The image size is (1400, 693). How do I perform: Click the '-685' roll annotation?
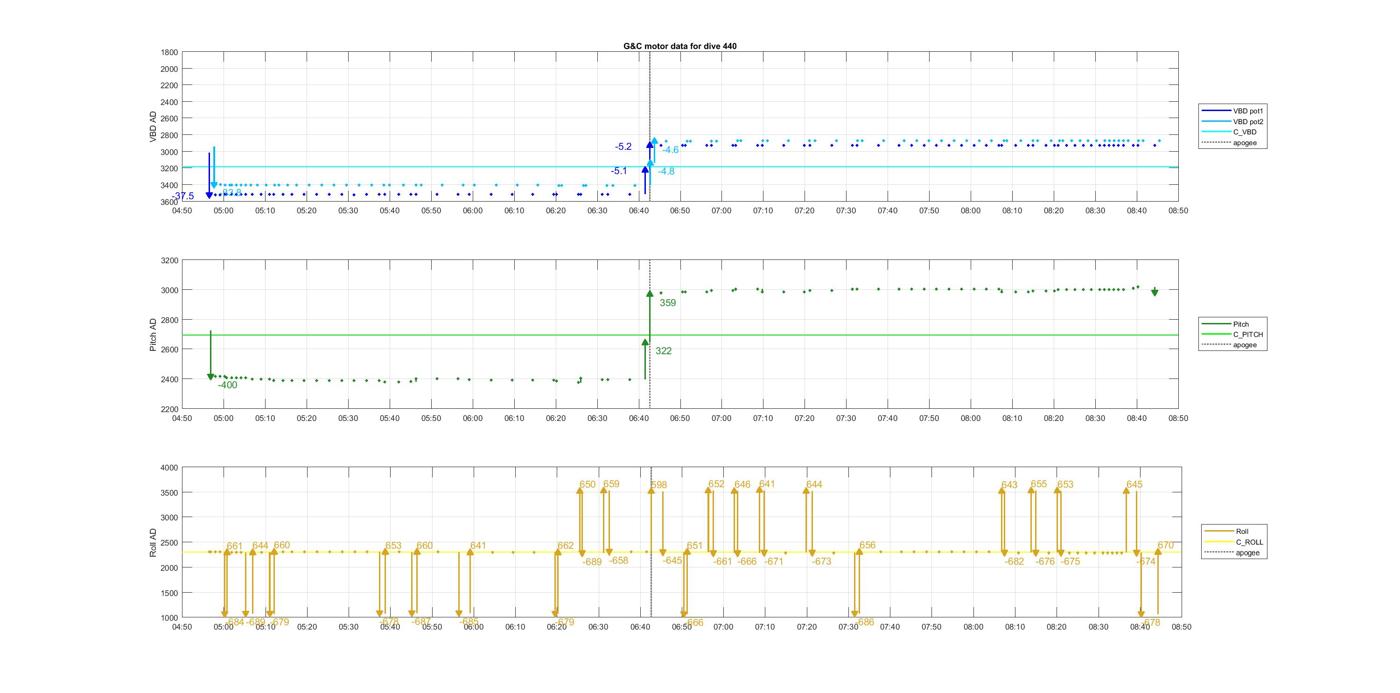[469, 622]
